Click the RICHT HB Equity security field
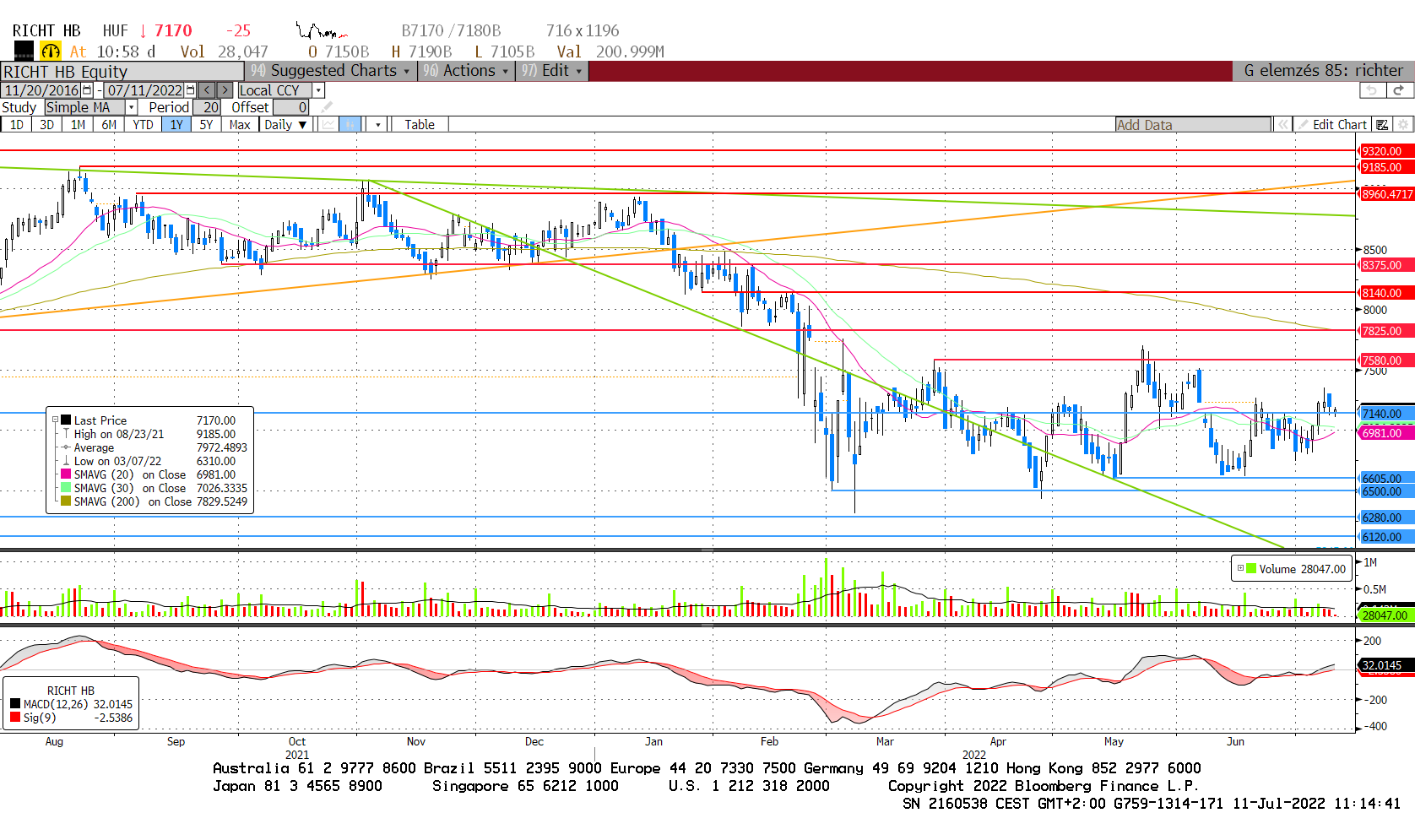This screenshot has width=1415, height=840. click(x=122, y=72)
